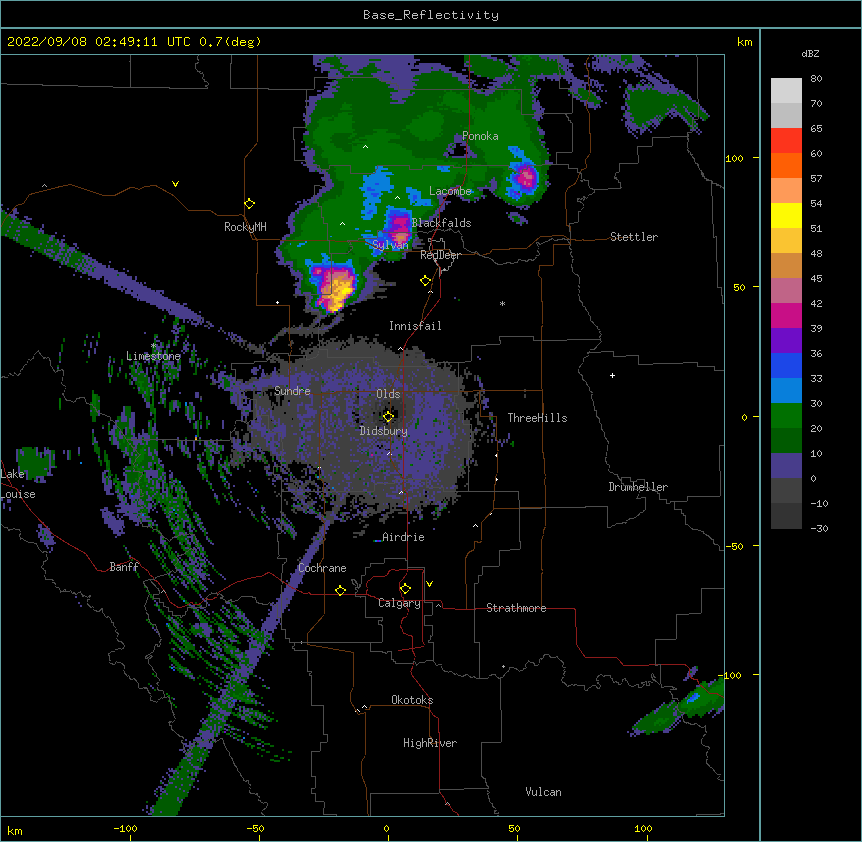Click the red 65 dBZ legend swatch
This screenshot has height=842, width=862.
pyautogui.click(x=786, y=141)
